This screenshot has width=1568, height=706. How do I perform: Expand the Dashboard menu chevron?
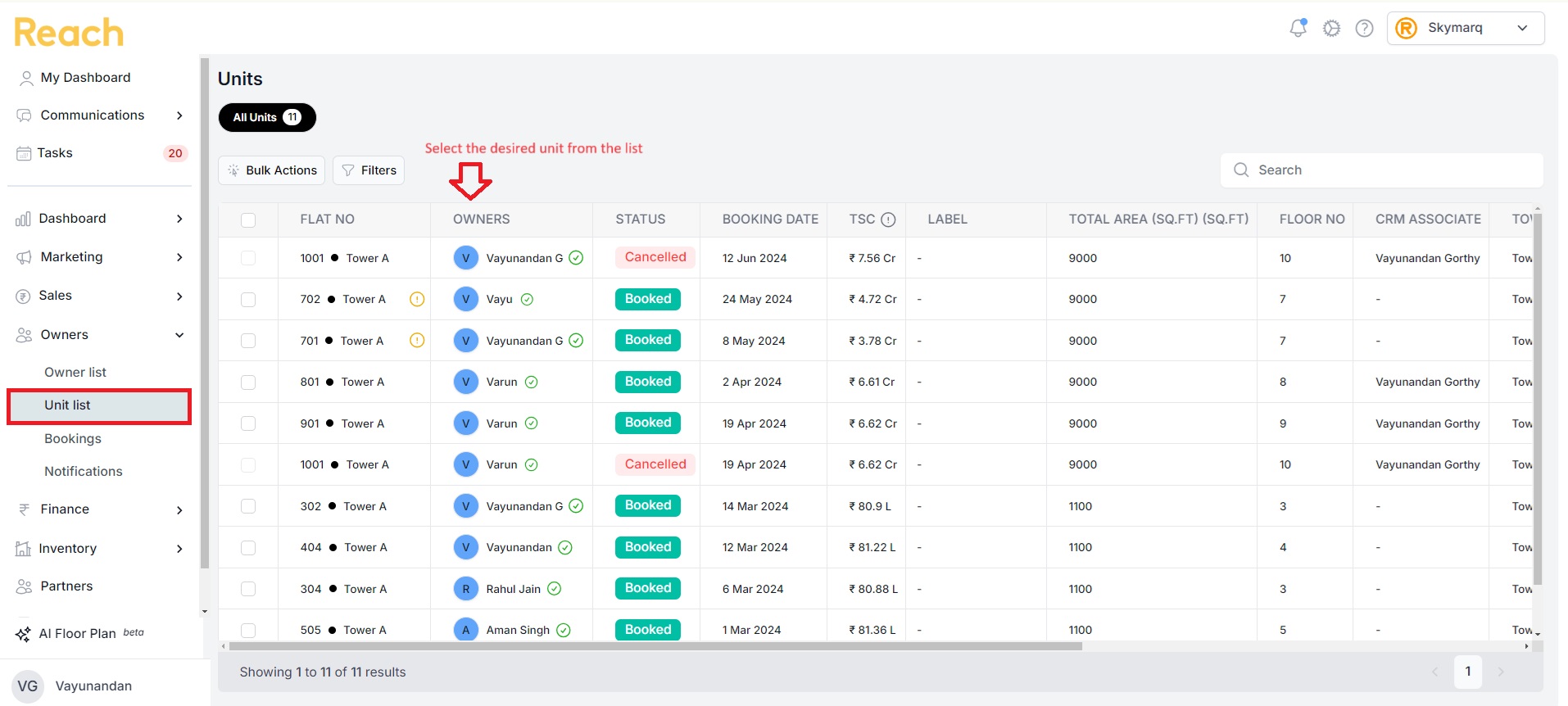(x=179, y=219)
